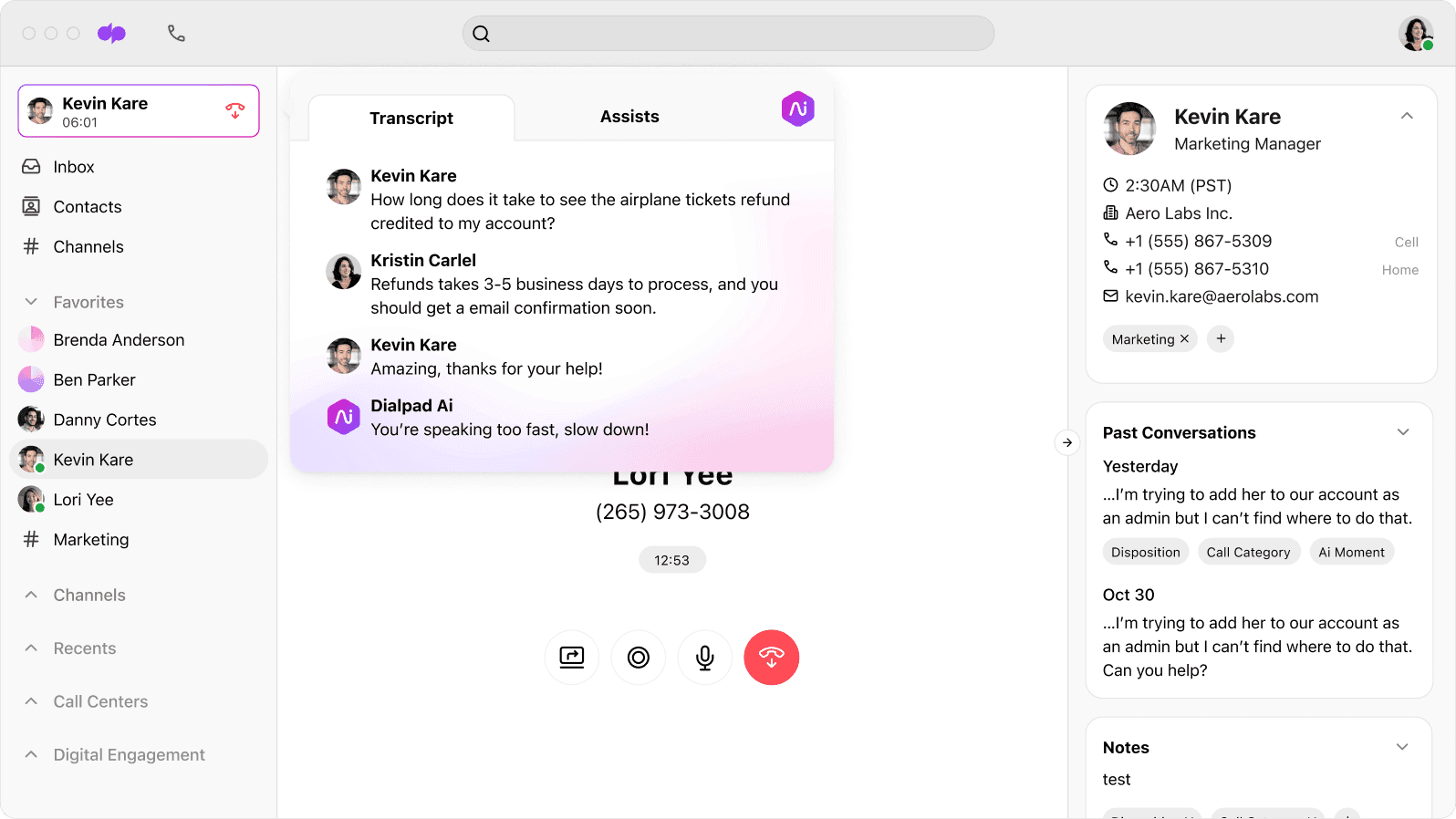
Task: Mute the microphone in call controls
Action: click(x=704, y=658)
